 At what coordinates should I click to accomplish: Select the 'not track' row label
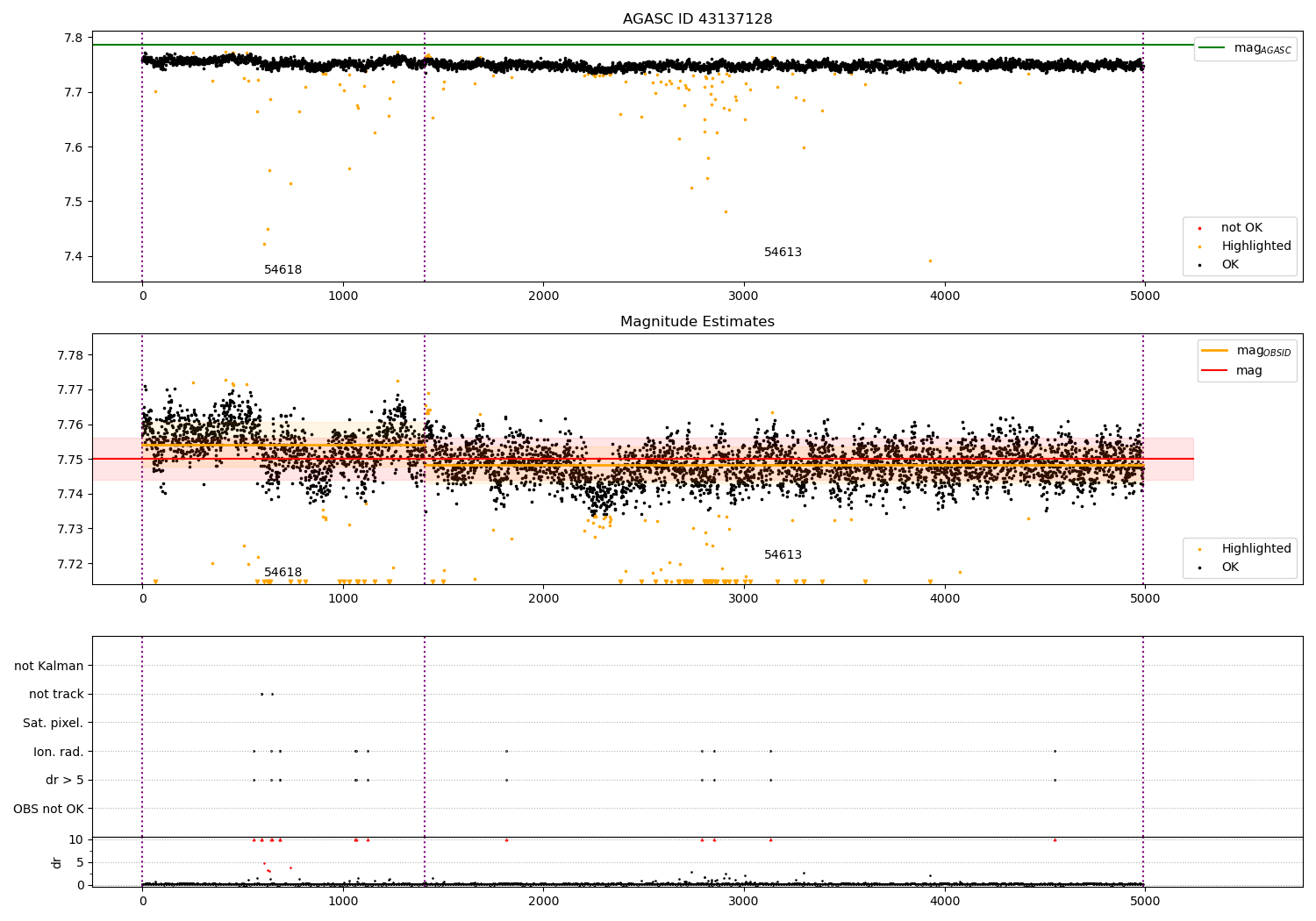(x=56, y=695)
